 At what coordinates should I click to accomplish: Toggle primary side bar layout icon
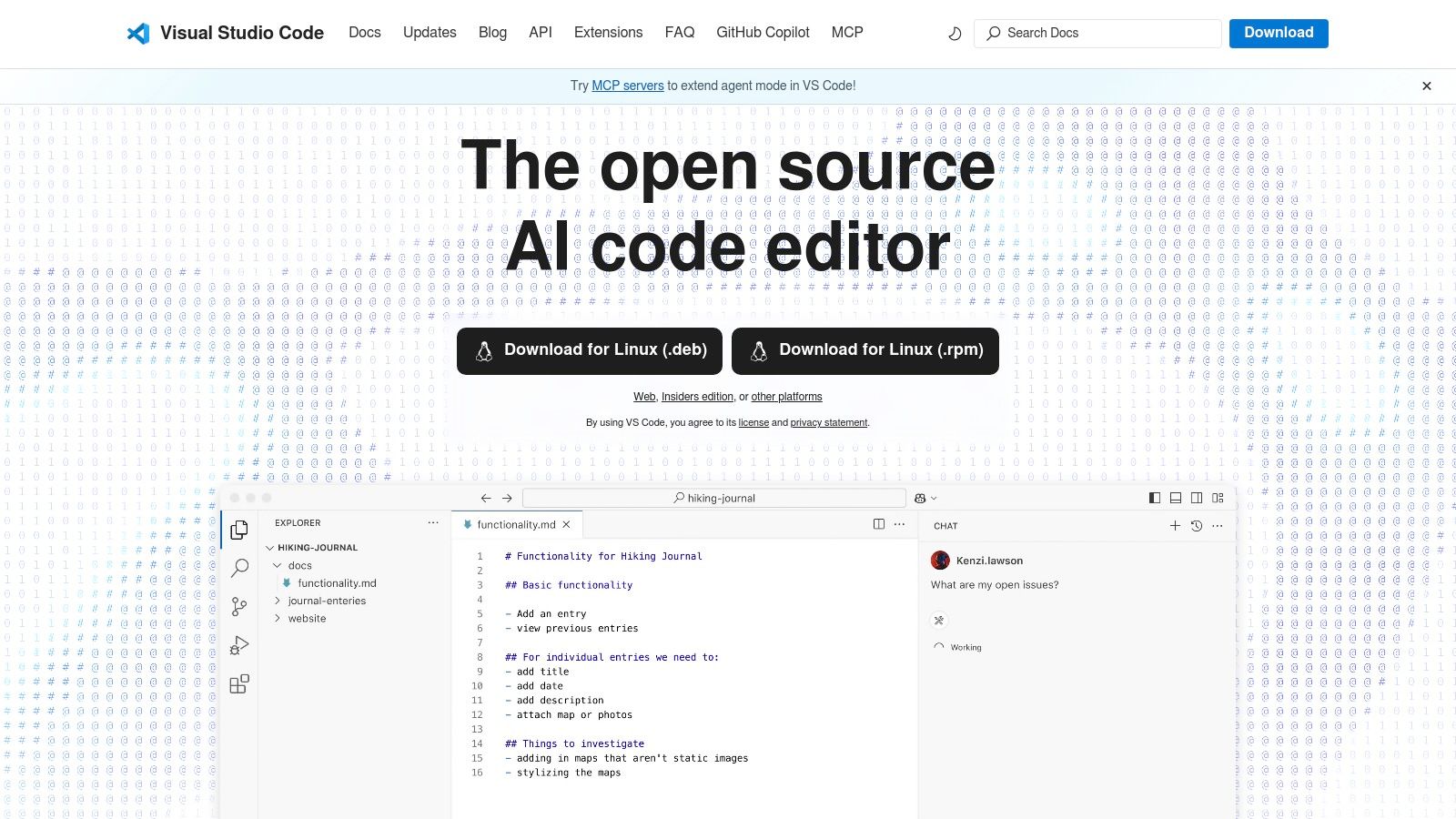tap(1155, 498)
